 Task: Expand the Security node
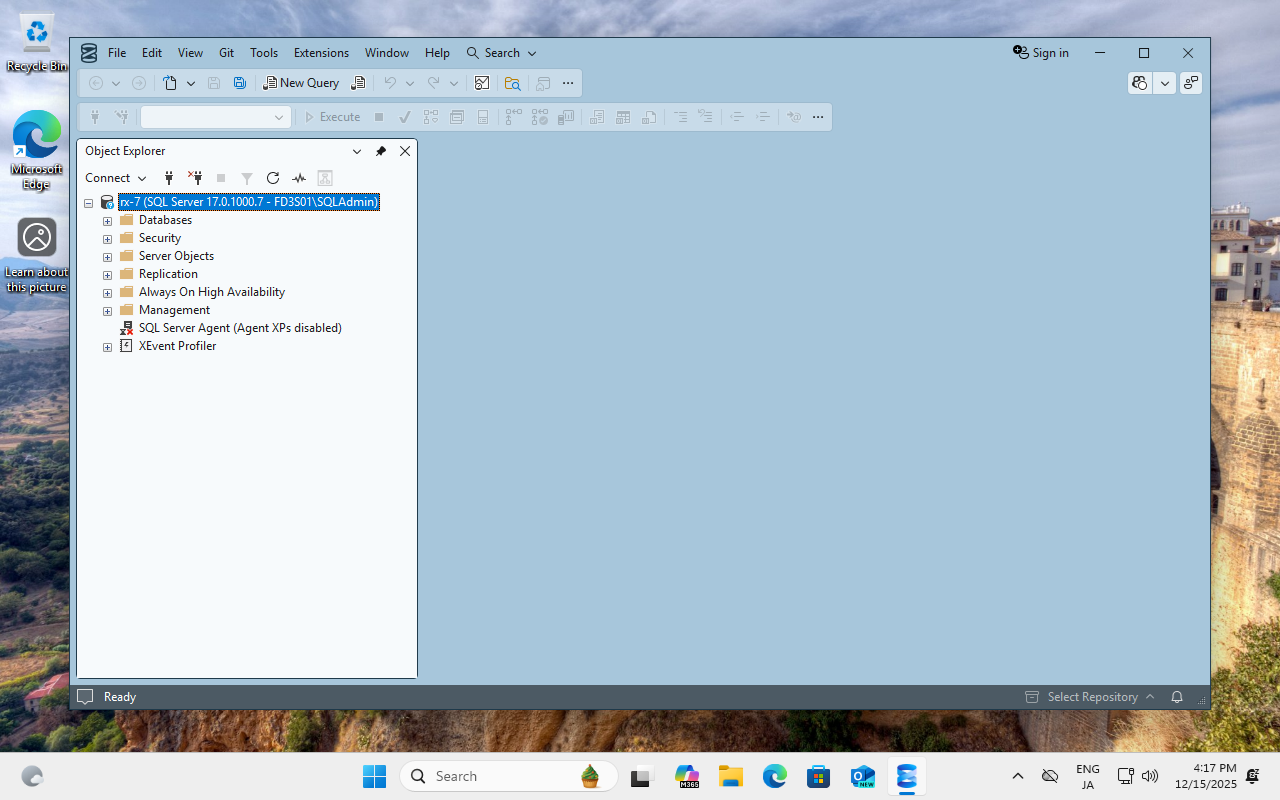pyautogui.click(x=107, y=239)
